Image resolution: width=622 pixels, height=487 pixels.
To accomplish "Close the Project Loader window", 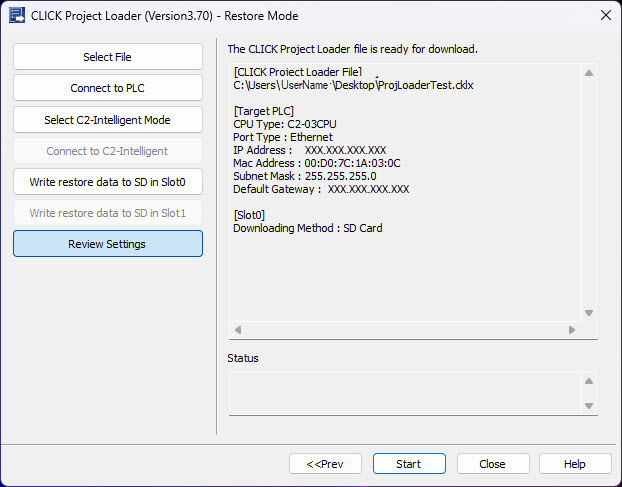I will coord(605,15).
